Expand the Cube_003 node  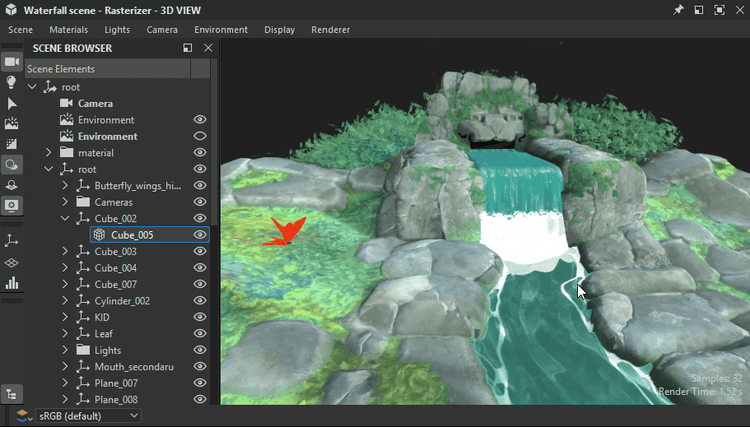(65, 251)
